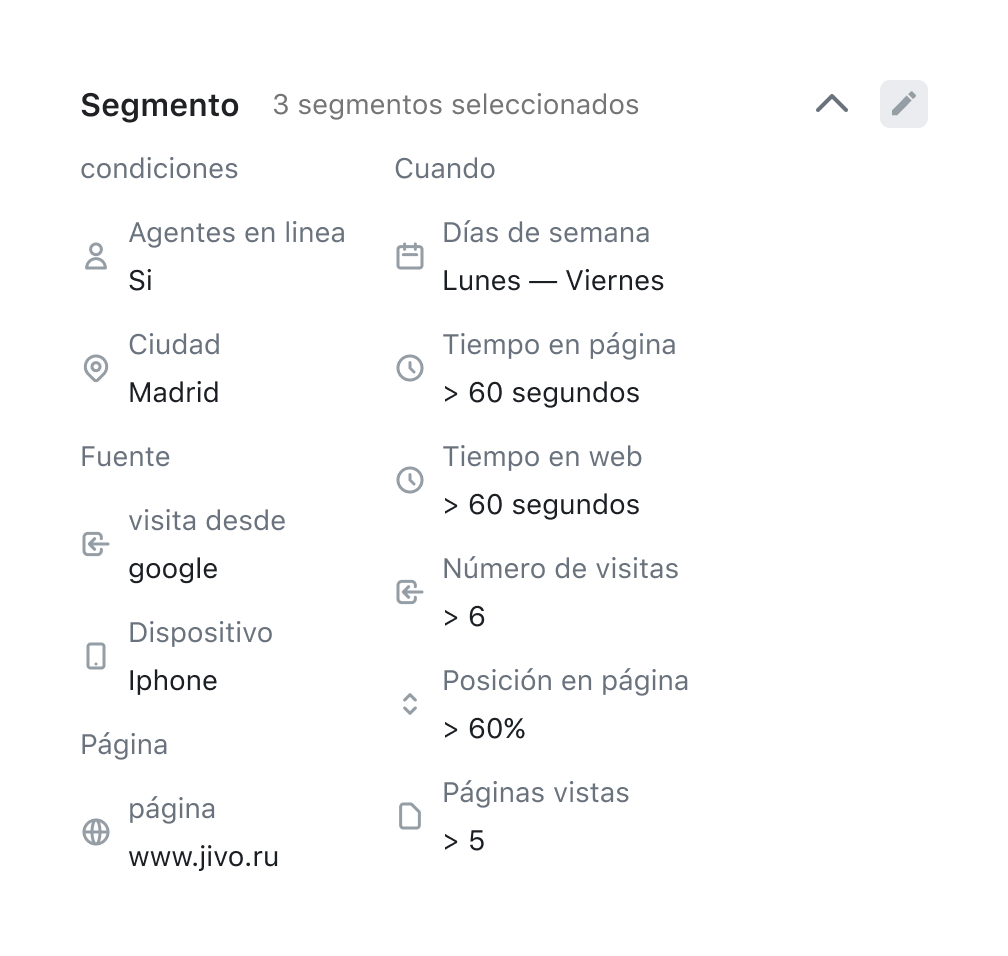Click the person icon for Agentes en linea
This screenshot has width=1008, height=956.
tap(96, 256)
